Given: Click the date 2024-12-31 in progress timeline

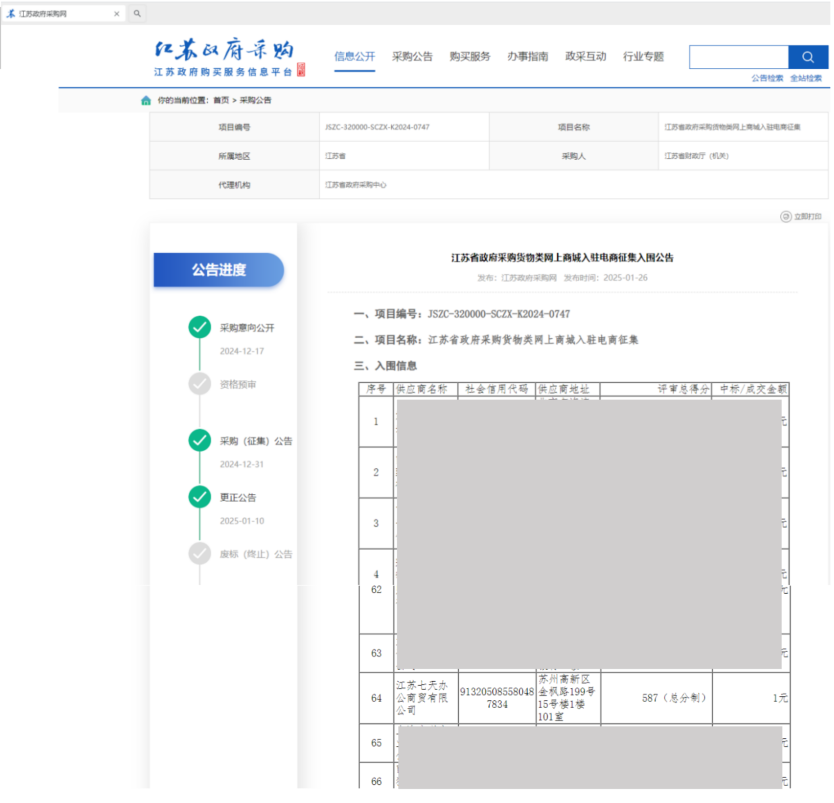Looking at the screenshot, I should 242,464.
